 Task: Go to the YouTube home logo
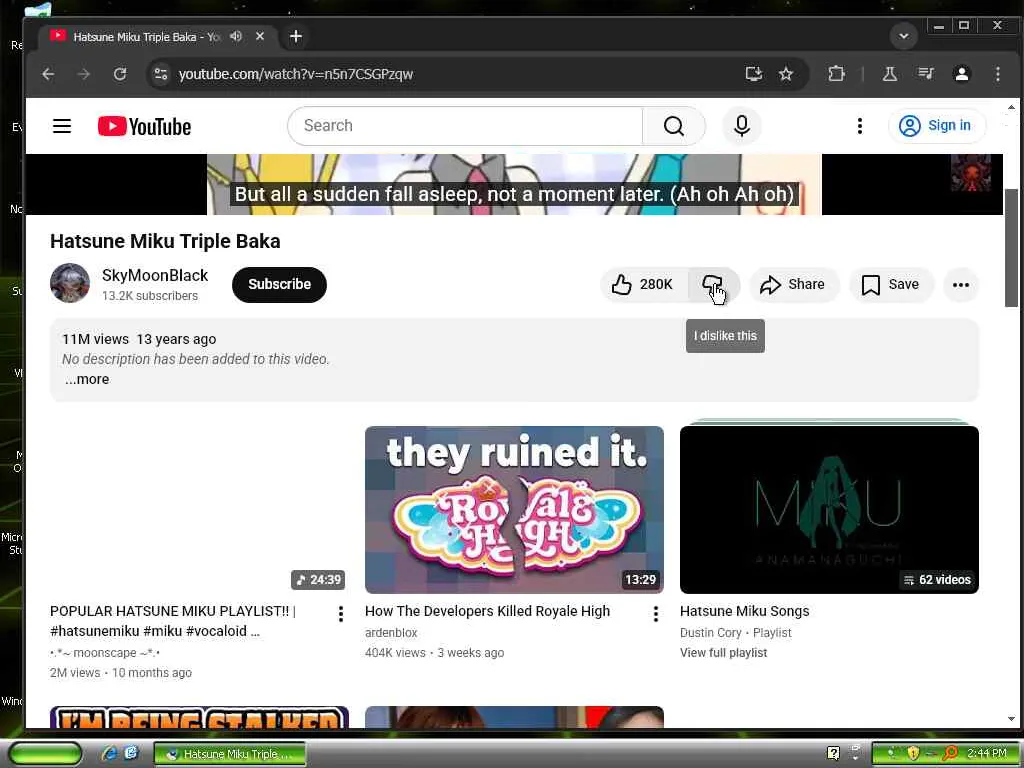pos(144,126)
